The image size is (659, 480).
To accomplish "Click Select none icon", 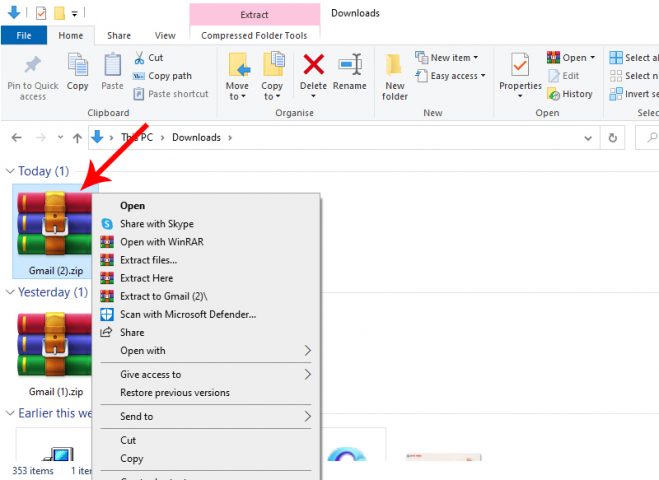I will pos(616,76).
